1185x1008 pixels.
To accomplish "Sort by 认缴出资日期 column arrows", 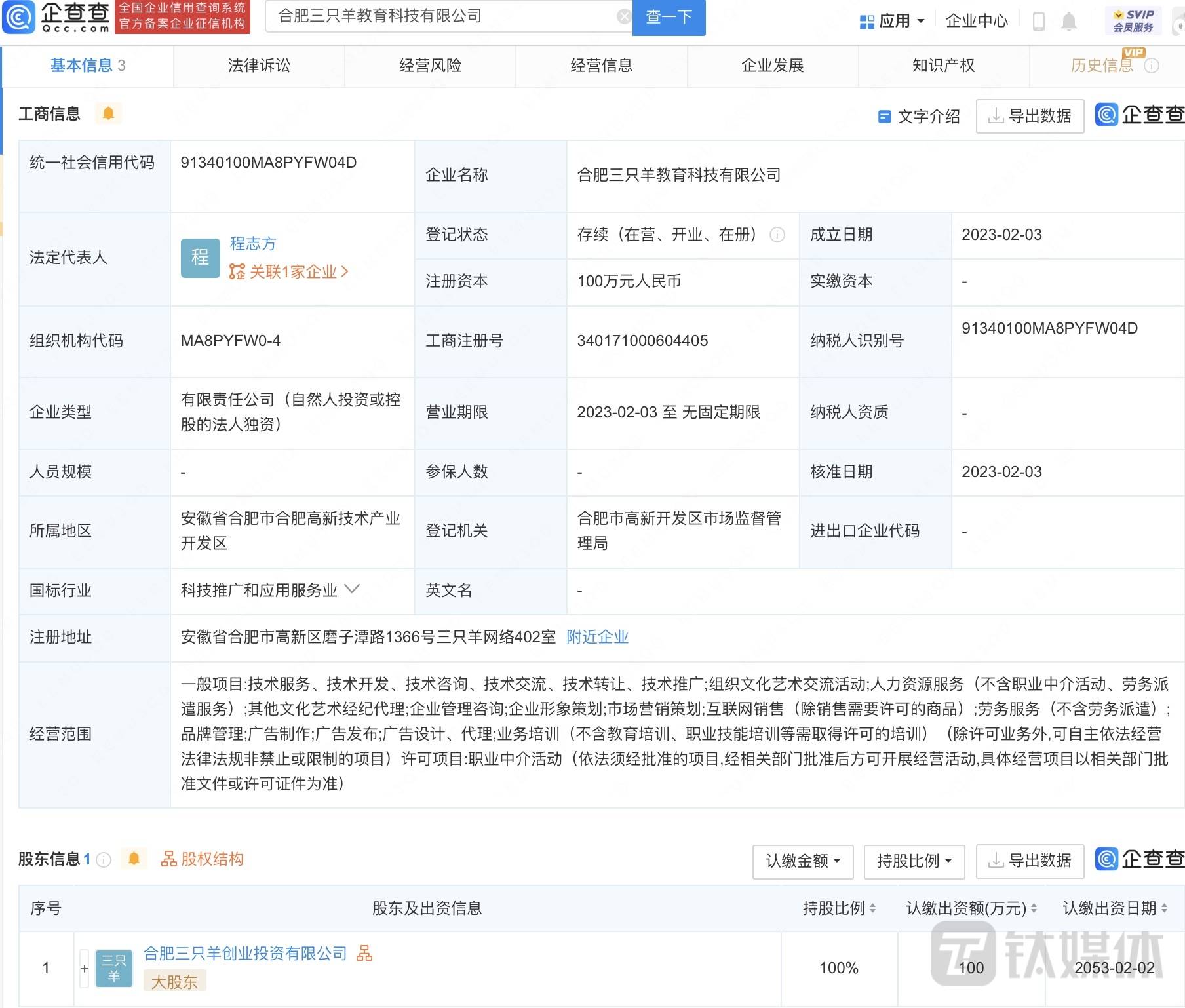I will coord(1164,908).
